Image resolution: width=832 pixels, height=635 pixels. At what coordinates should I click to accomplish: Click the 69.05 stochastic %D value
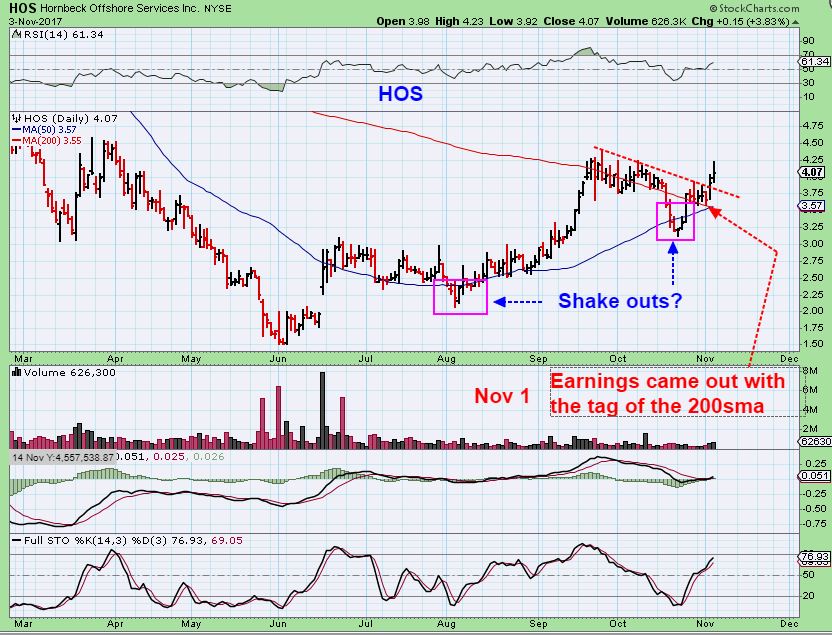[227, 541]
